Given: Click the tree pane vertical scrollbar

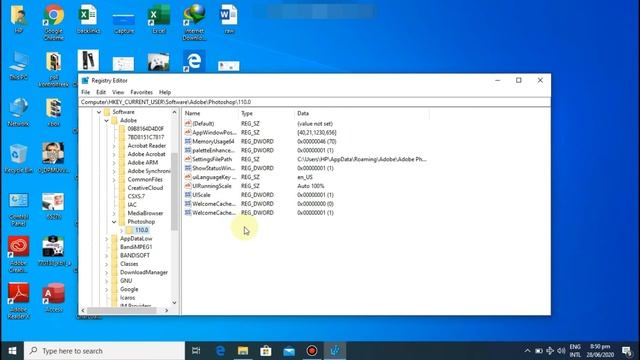Looking at the screenshot, I should pos(174,192).
